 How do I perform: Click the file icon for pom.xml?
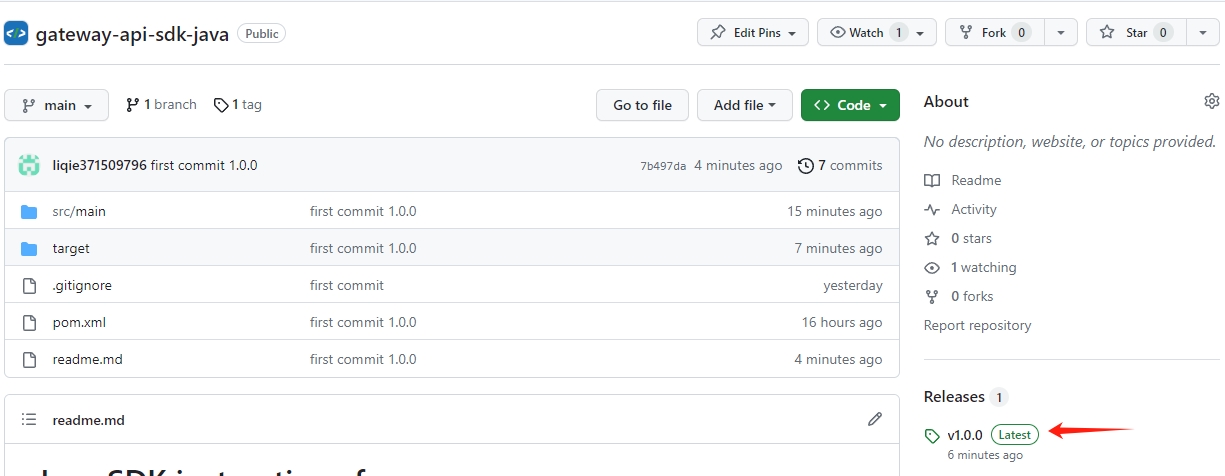point(29,322)
